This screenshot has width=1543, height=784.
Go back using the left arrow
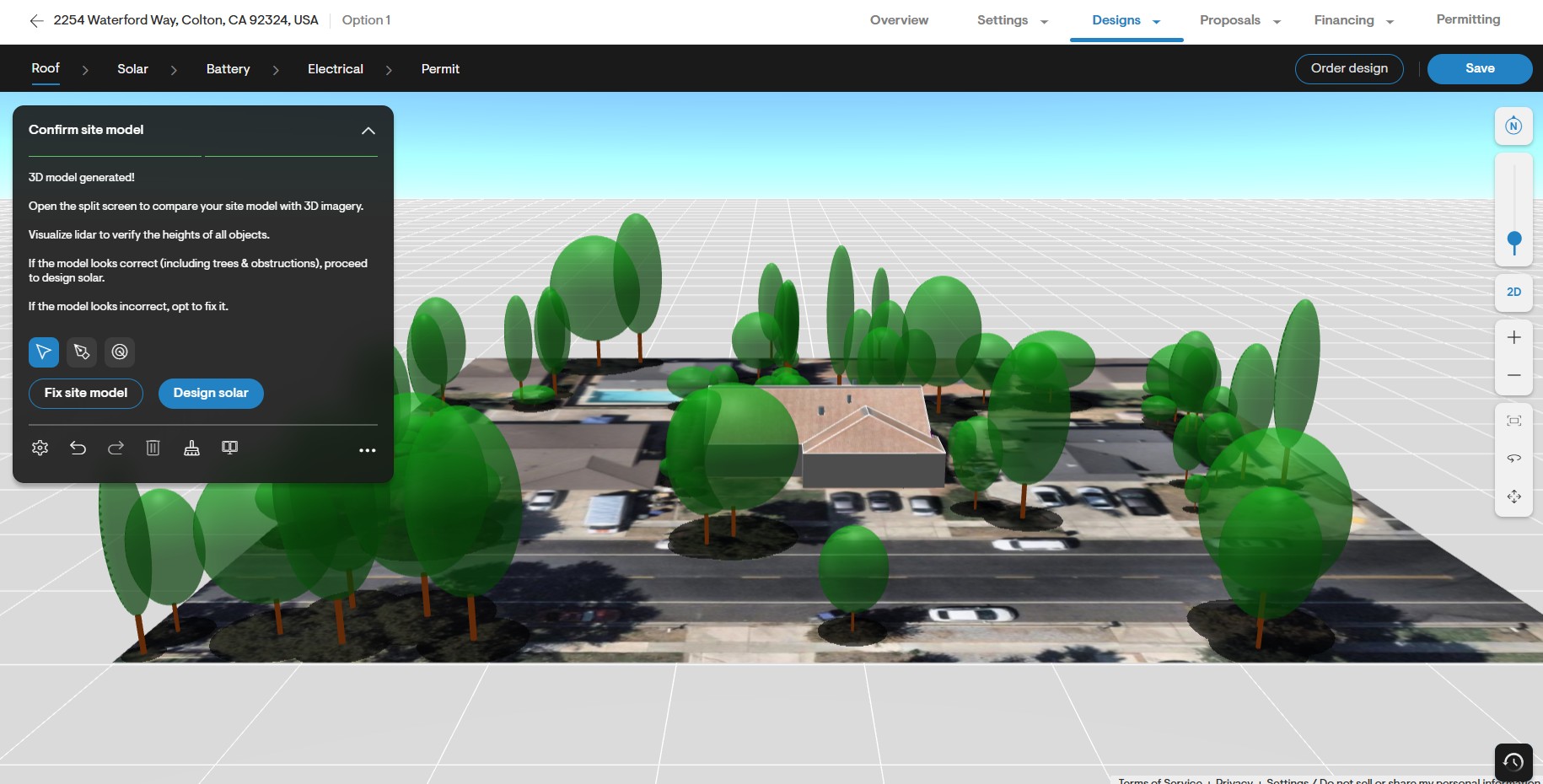coord(36,21)
